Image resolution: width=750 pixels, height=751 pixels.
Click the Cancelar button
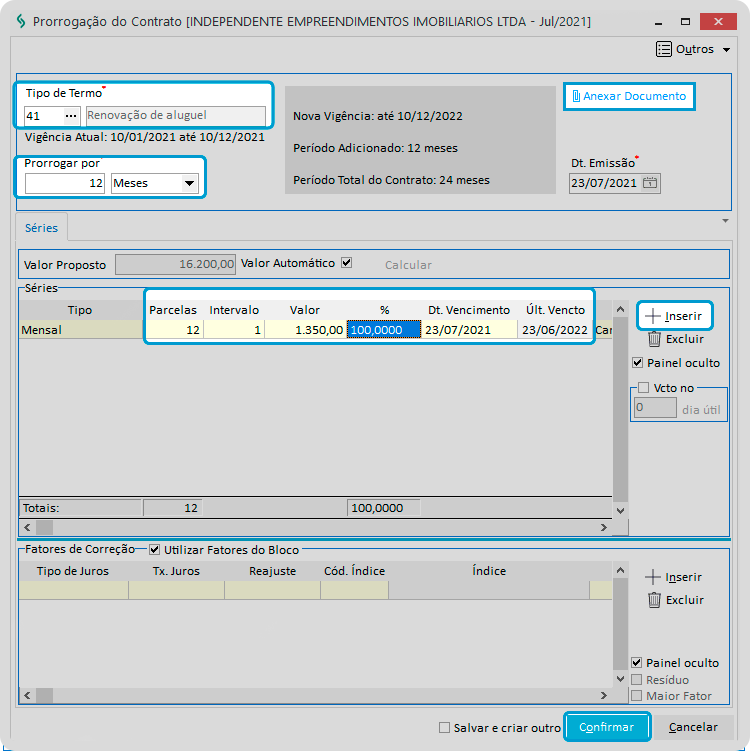693,728
